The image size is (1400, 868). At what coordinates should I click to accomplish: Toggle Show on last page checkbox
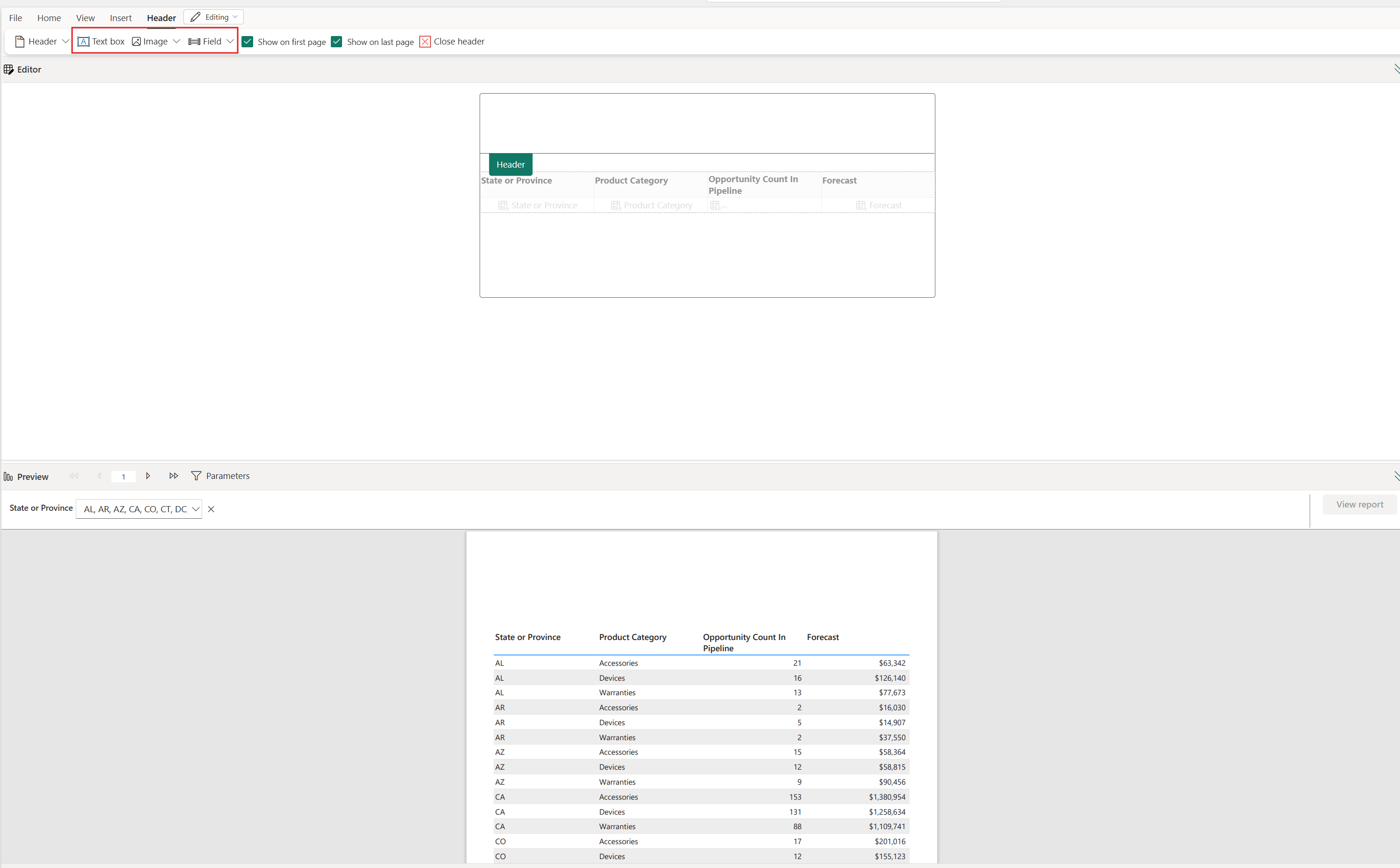(337, 41)
